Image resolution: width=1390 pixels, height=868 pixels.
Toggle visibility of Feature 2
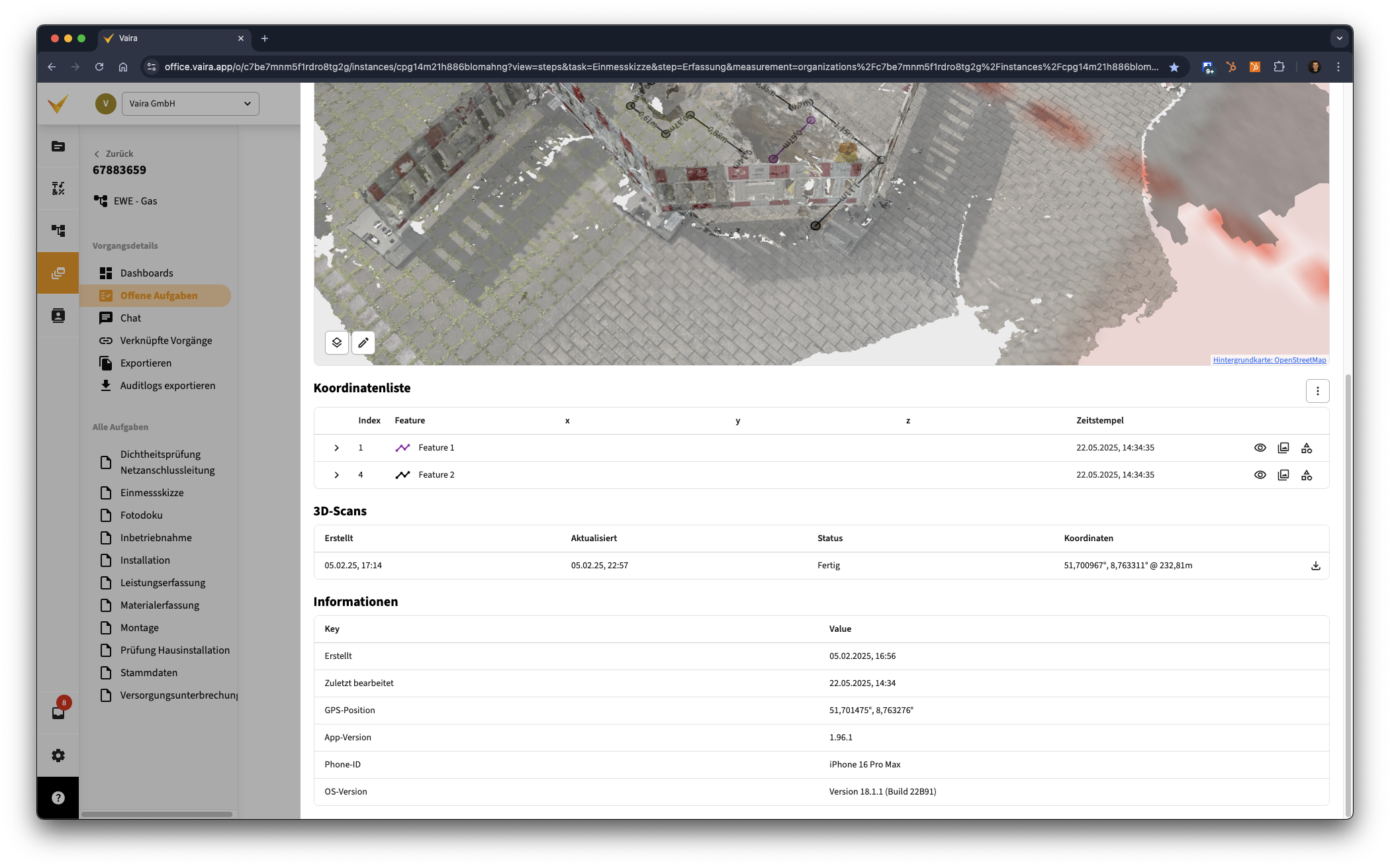(1260, 475)
